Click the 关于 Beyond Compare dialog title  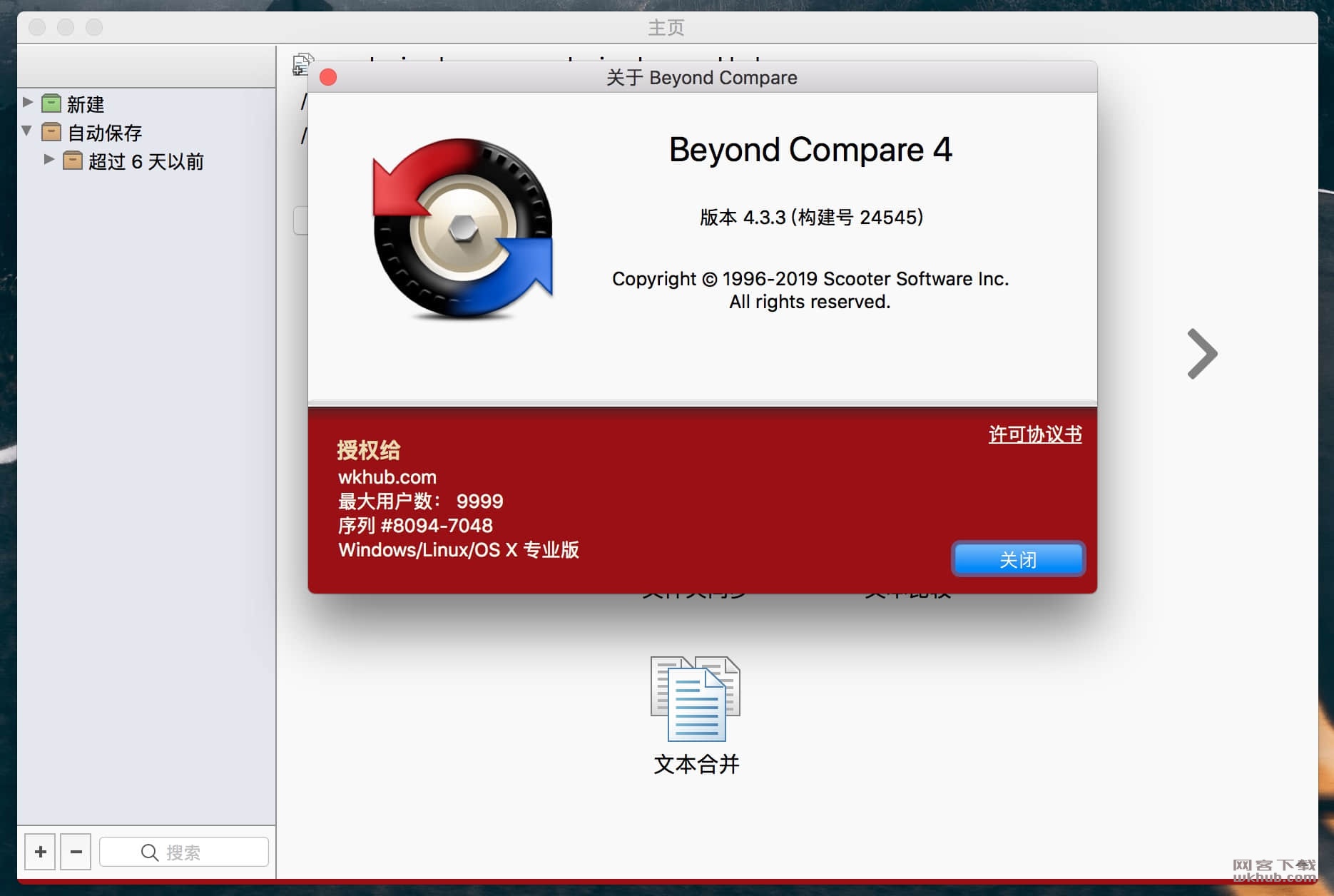pyautogui.click(x=702, y=77)
